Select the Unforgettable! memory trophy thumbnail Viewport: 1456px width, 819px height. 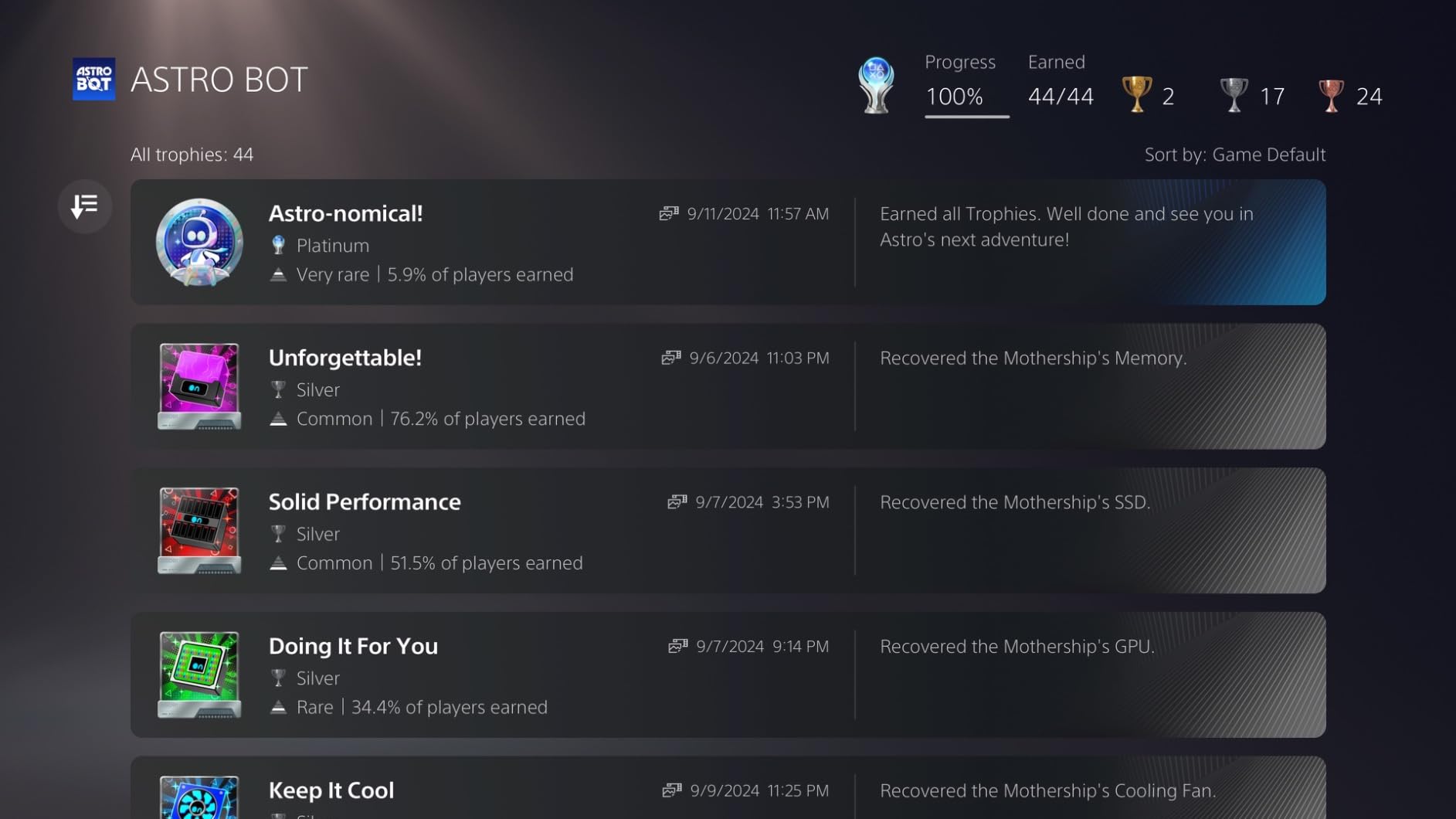coord(199,386)
